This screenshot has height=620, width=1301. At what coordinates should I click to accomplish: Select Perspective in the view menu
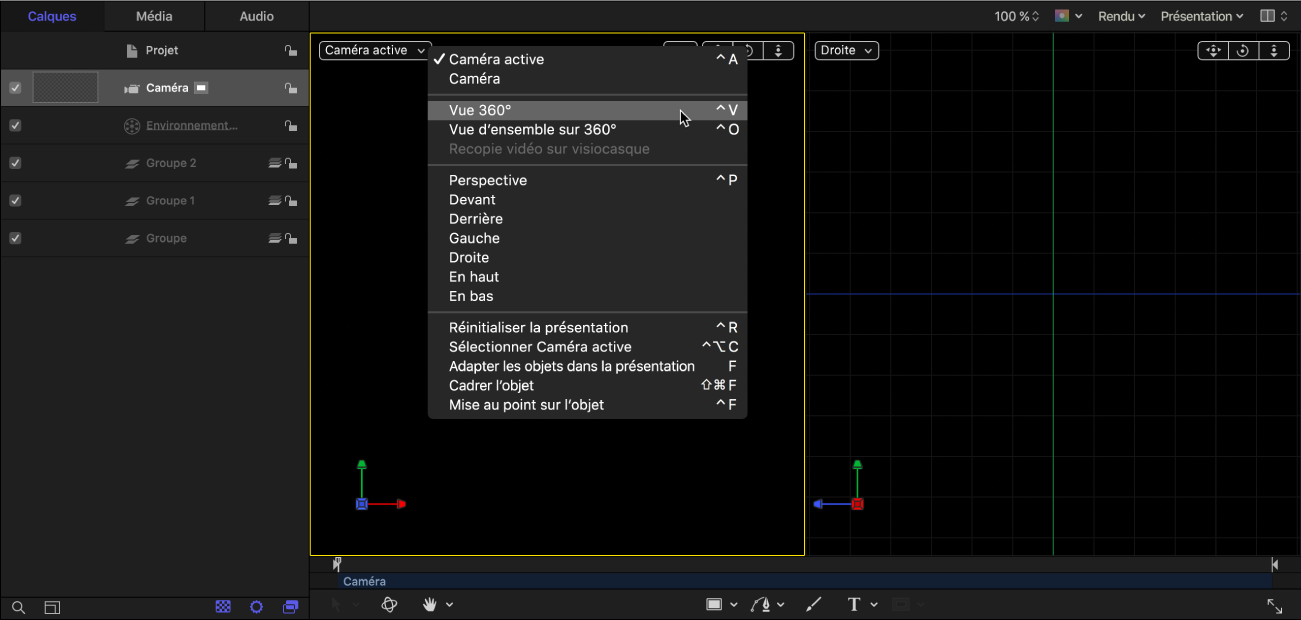[x=487, y=181]
